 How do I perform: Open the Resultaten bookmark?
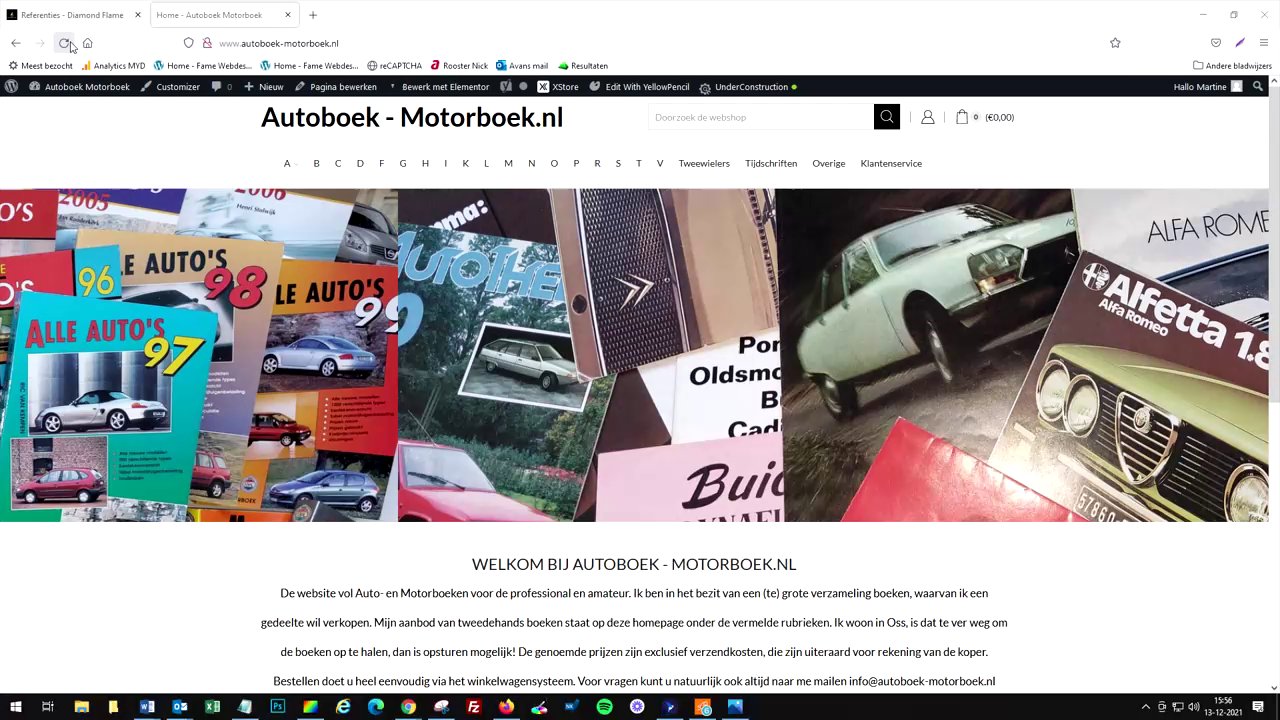(583, 66)
